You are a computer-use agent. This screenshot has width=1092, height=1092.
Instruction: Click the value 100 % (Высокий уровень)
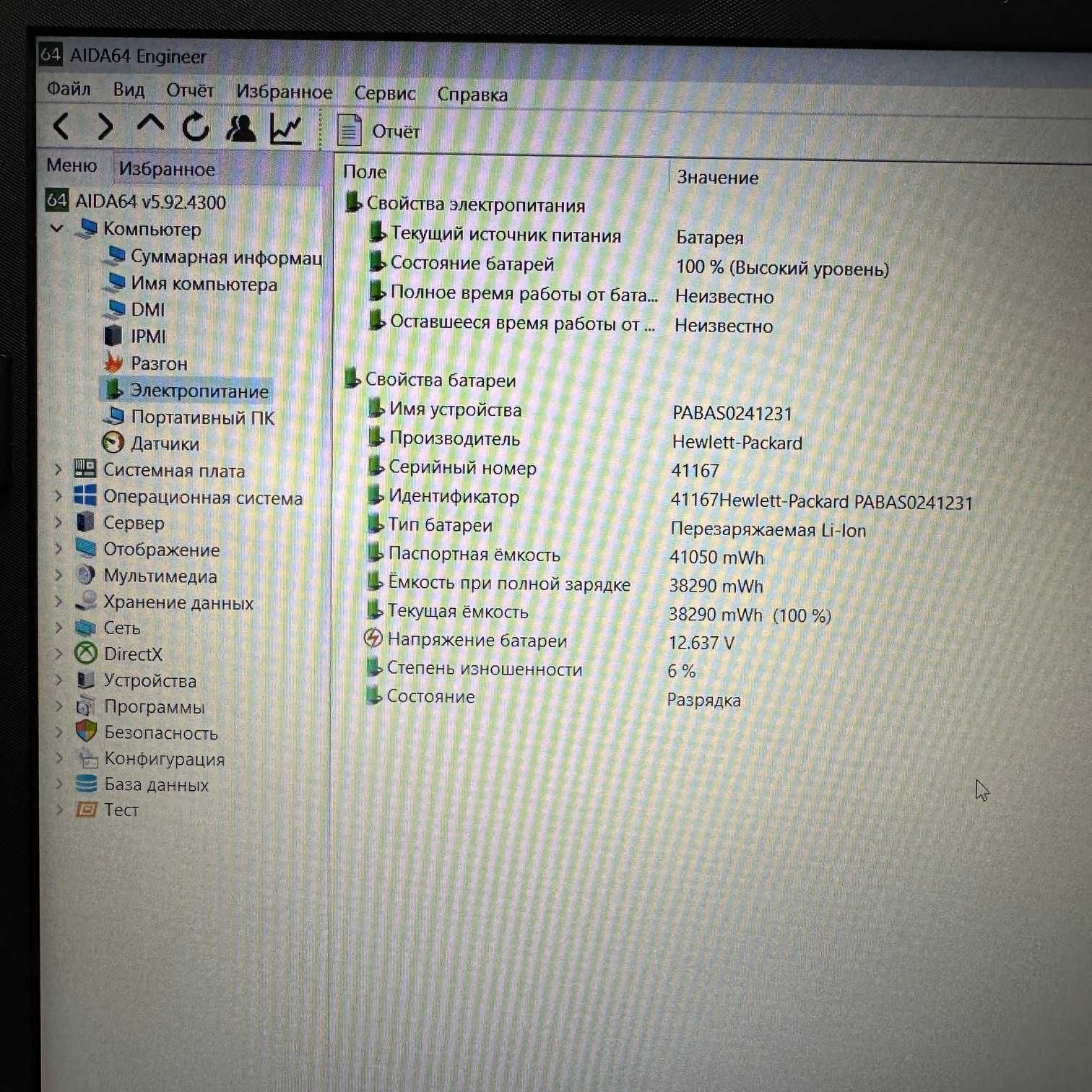click(782, 268)
